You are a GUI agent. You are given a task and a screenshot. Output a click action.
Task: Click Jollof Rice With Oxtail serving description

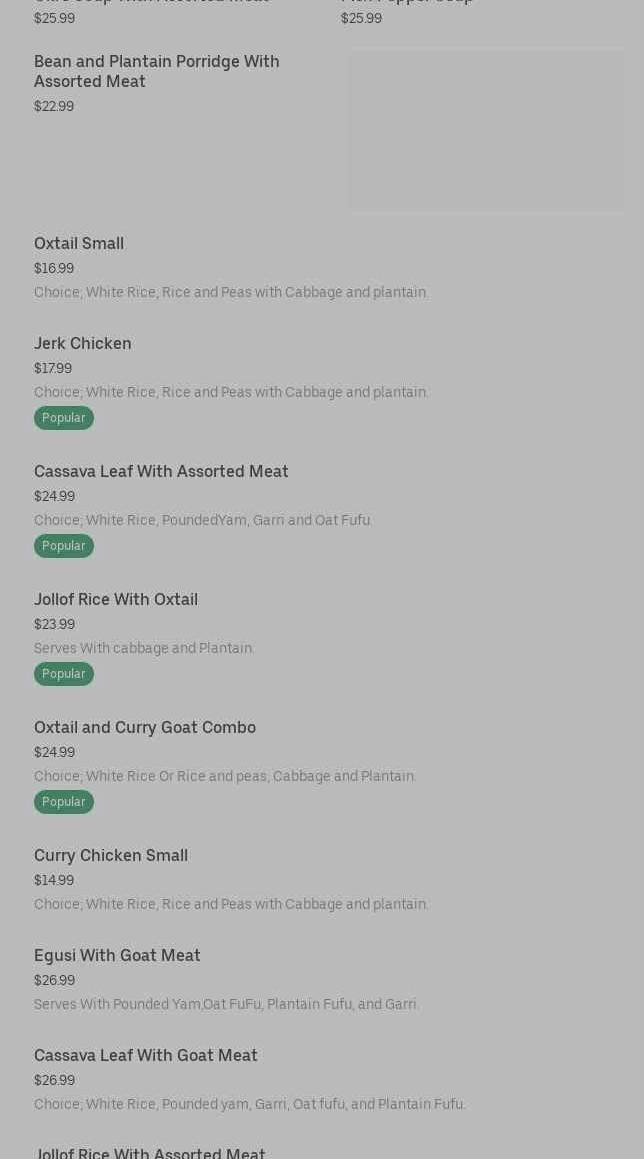pyautogui.click(x=144, y=648)
